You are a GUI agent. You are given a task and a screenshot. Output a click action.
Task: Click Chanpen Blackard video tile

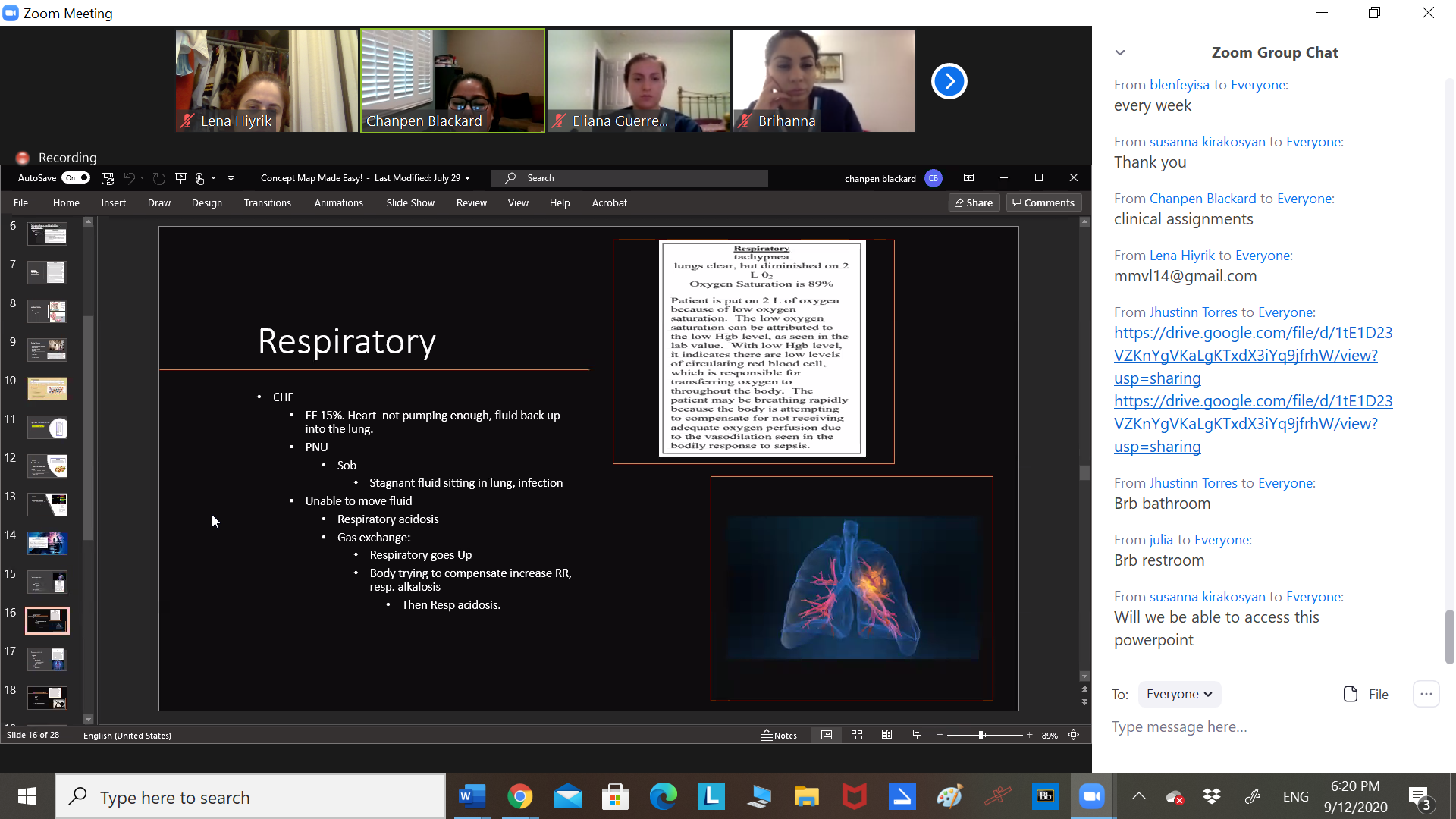click(453, 81)
